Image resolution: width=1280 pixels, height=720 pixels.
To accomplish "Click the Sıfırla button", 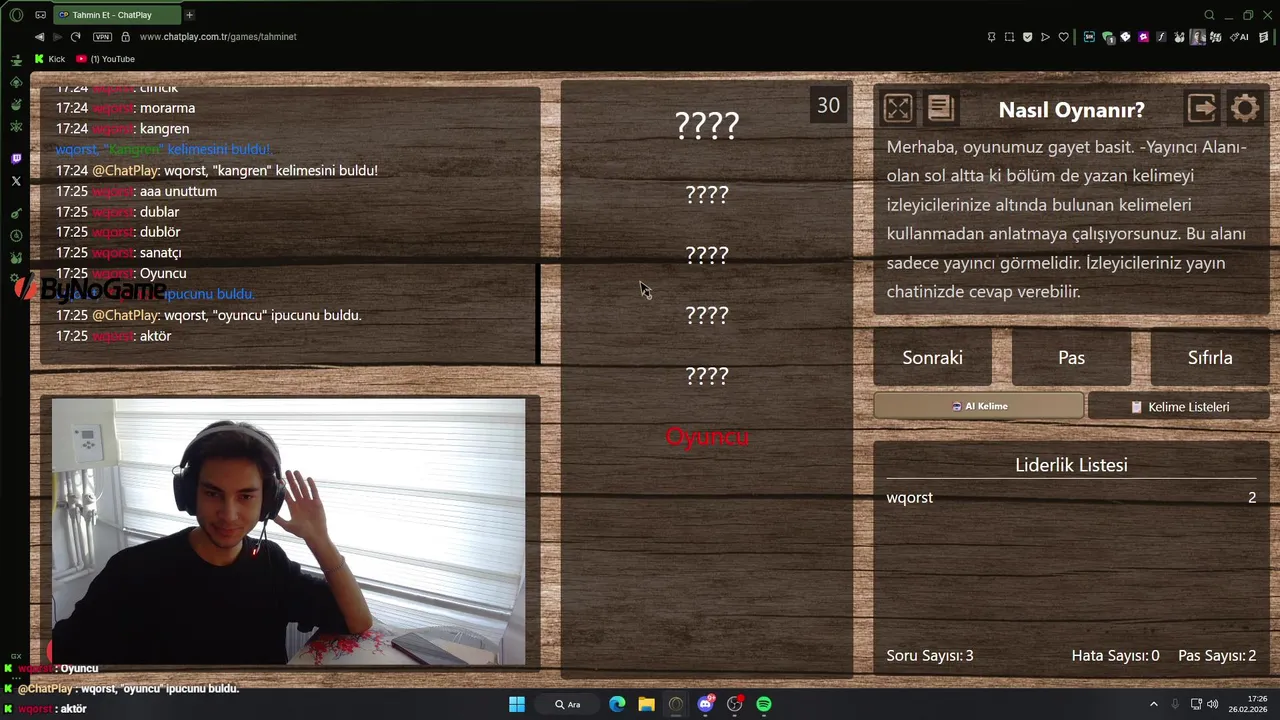I will coord(1210,357).
